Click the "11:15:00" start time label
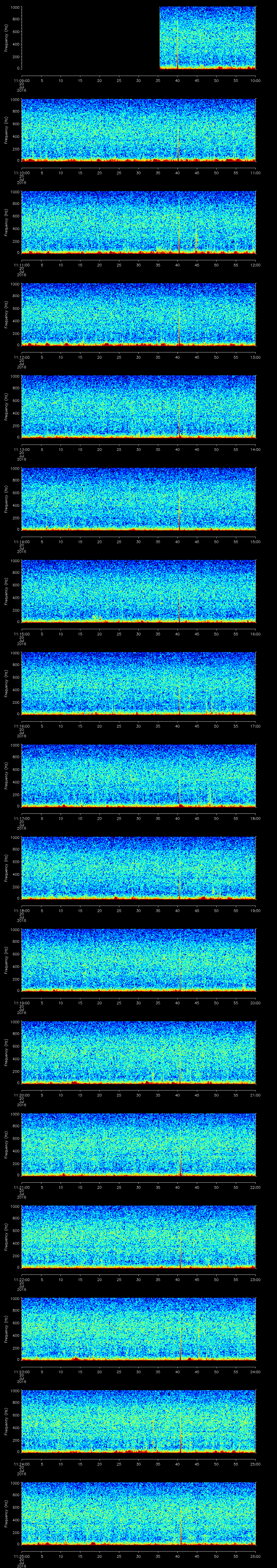 [x=22, y=634]
